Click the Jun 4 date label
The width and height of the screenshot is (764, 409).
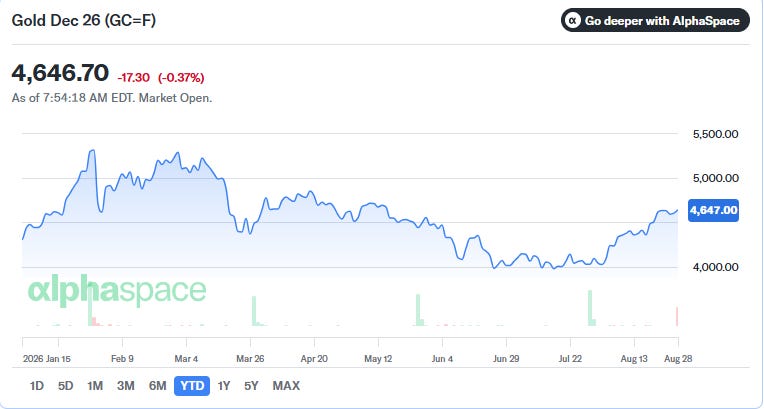pos(442,359)
